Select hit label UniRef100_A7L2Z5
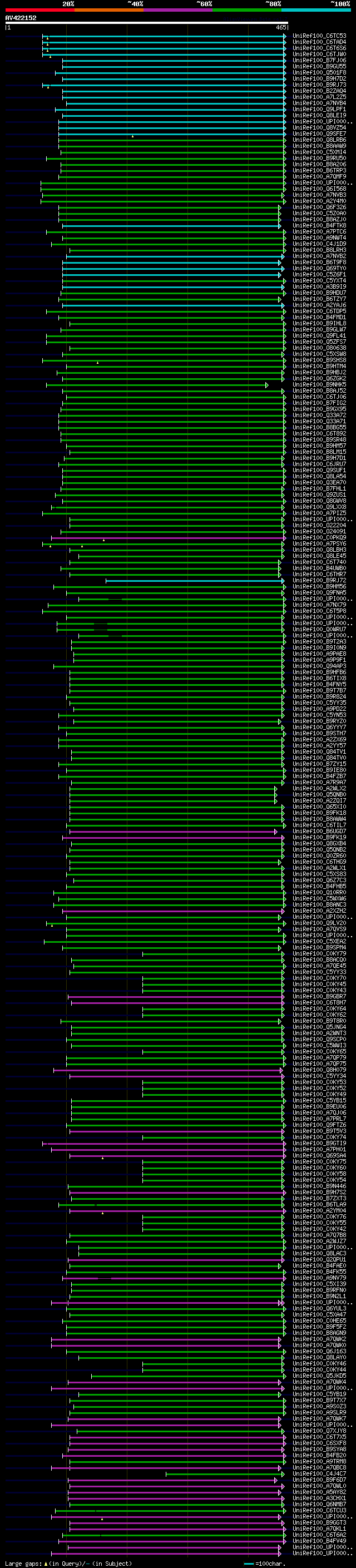The image size is (356, 1568). coord(319,97)
